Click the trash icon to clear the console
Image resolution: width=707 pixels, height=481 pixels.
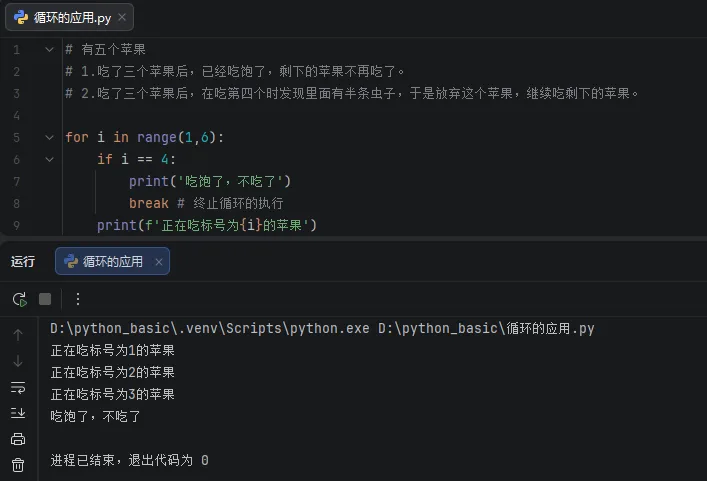(18, 465)
